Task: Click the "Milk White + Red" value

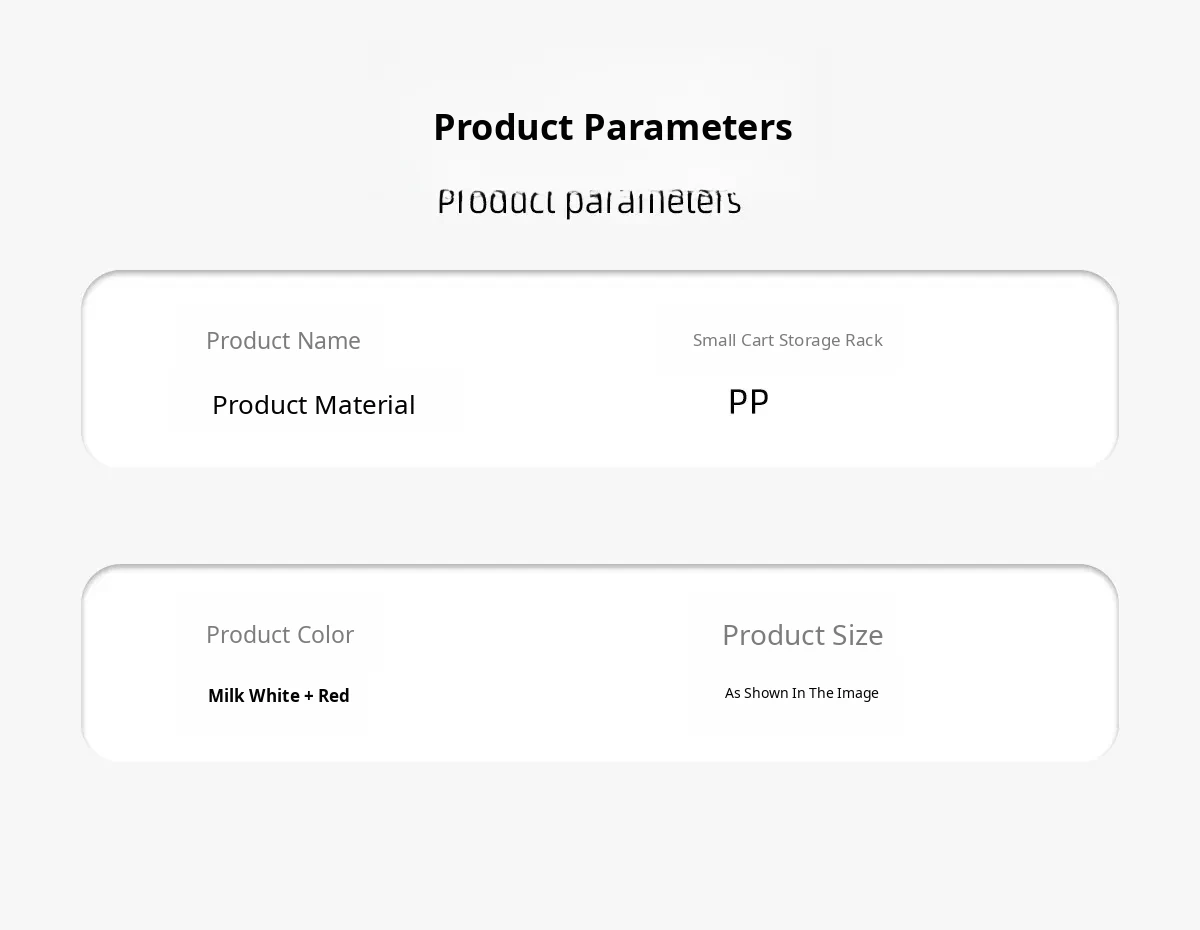Action: click(x=278, y=696)
